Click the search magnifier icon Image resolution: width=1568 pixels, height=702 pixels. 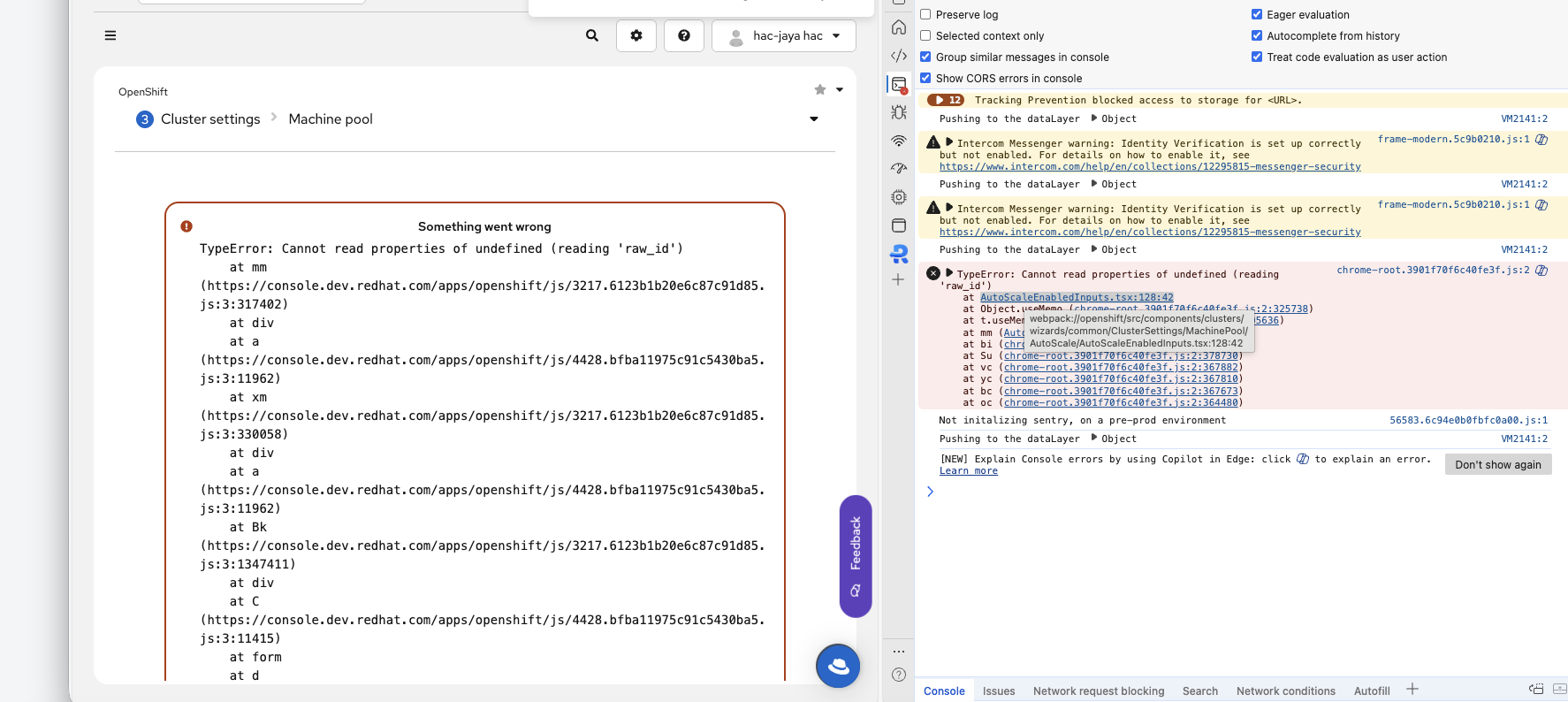click(x=592, y=35)
